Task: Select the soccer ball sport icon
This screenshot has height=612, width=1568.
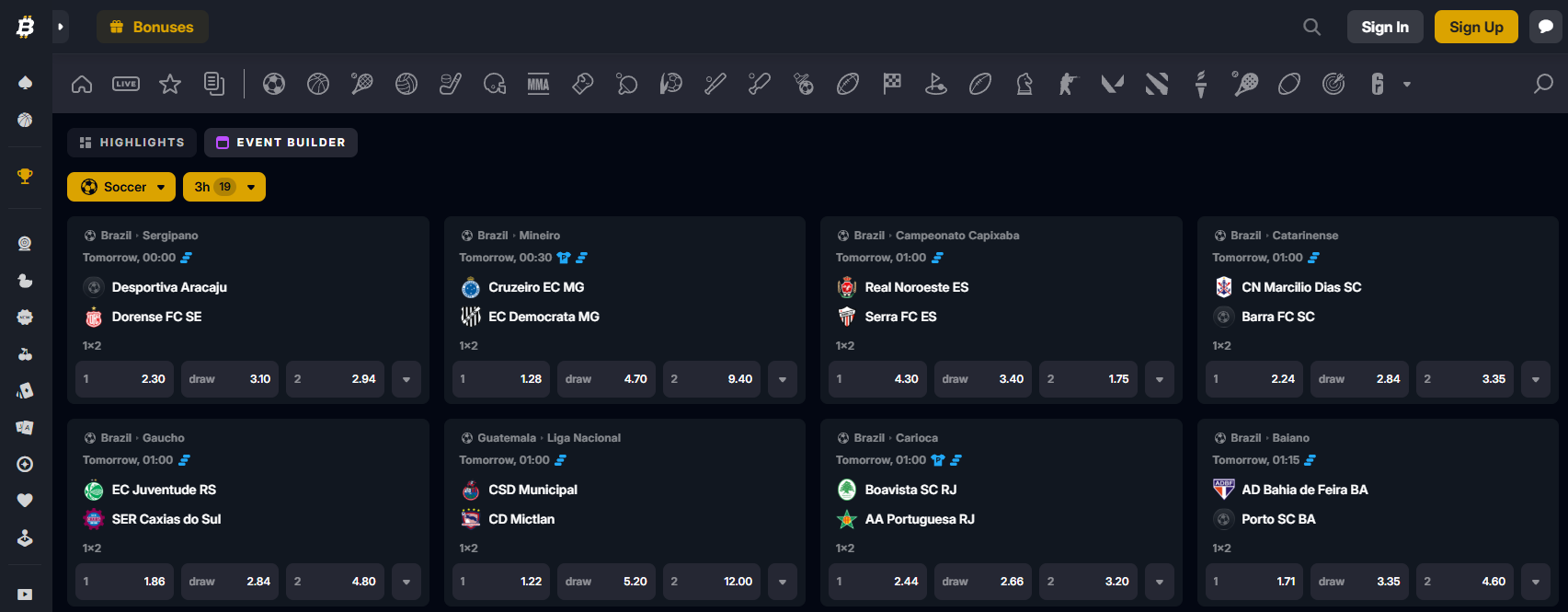Action: tap(274, 84)
